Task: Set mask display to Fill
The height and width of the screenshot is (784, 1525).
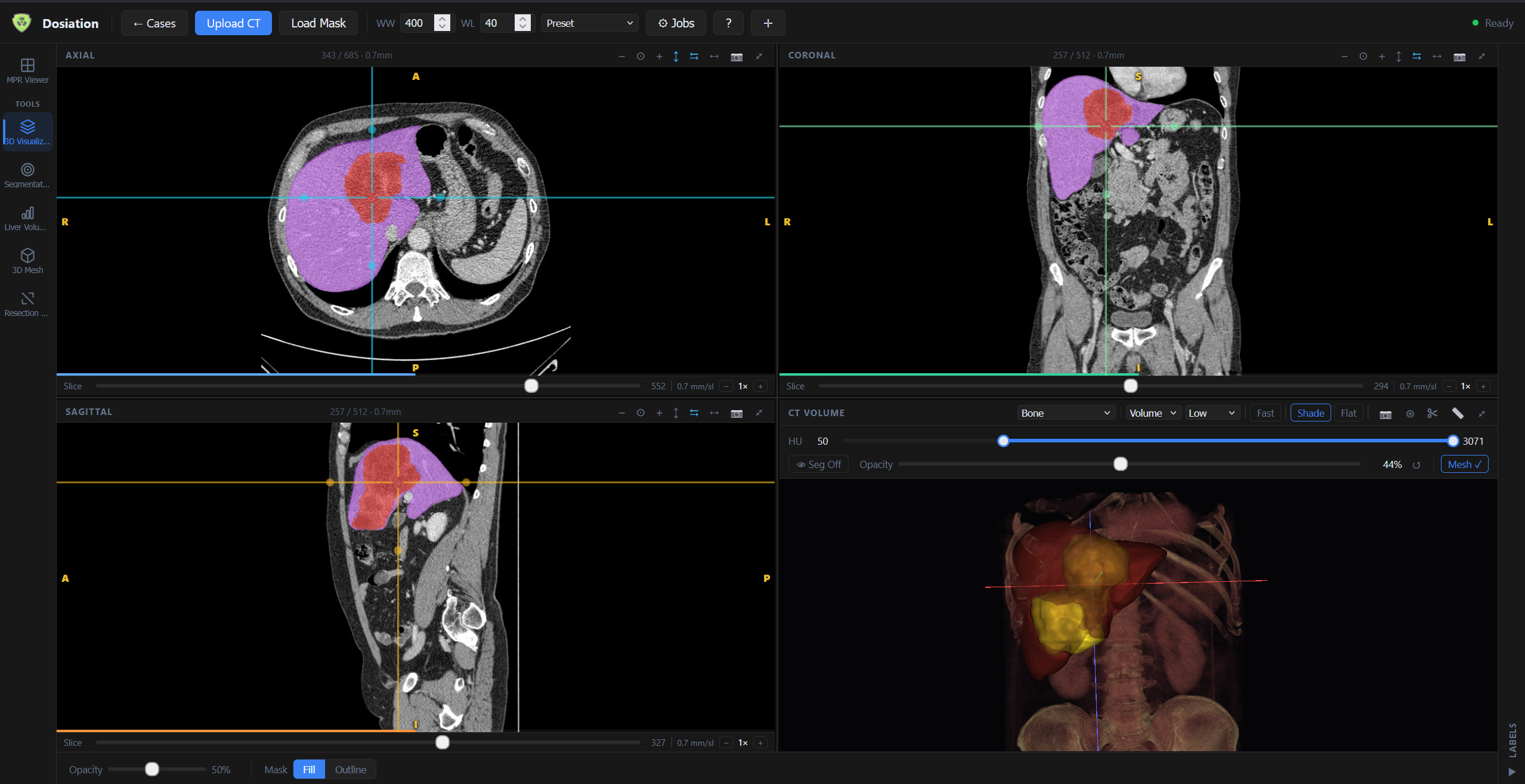Action: tap(309, 770)
